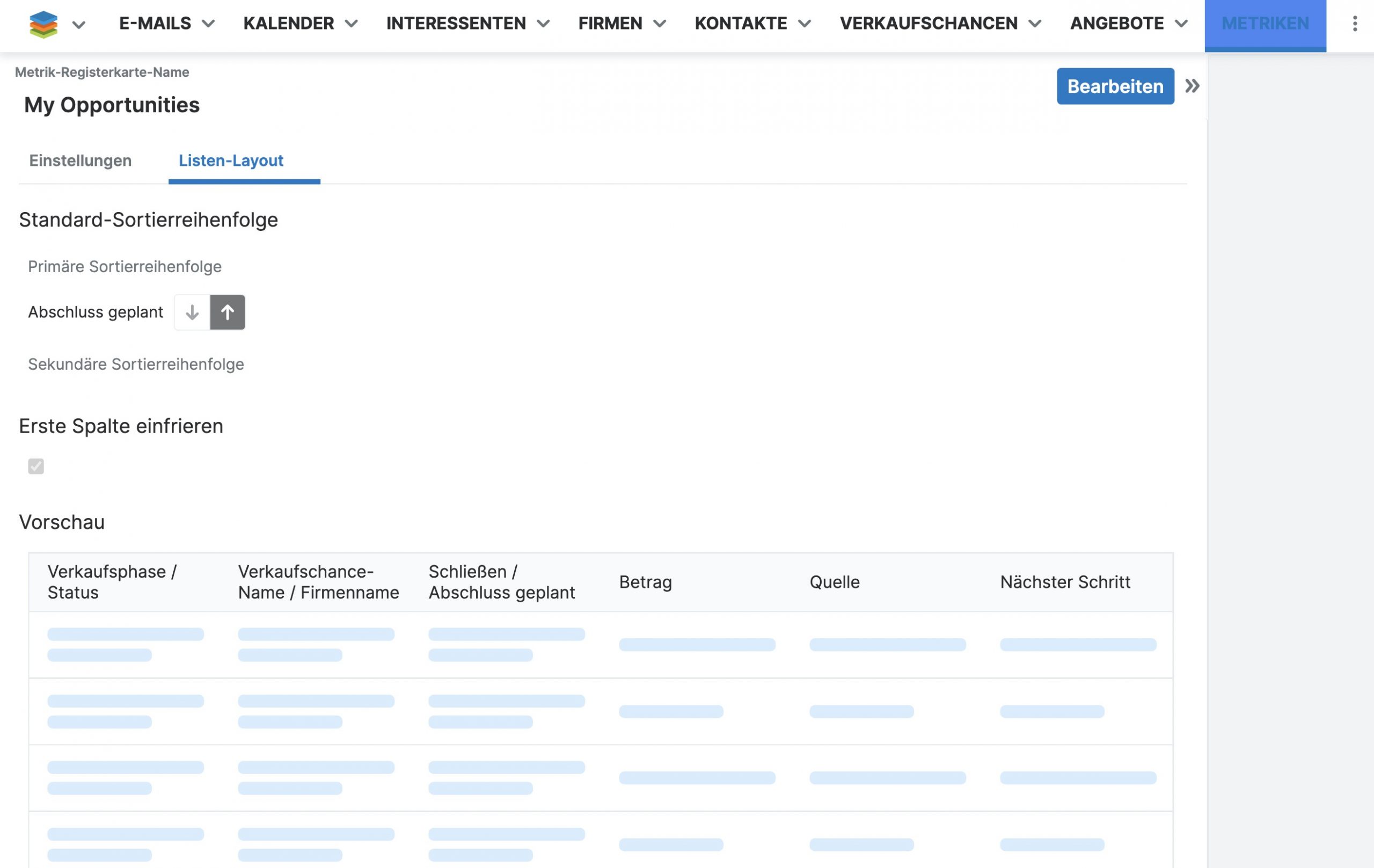Open the INTERESSENTEN menu chevron

tap(543, 24)
